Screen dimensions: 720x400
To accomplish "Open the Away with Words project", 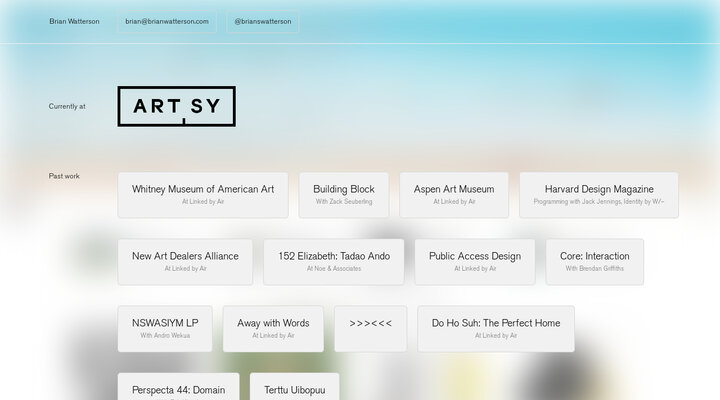I will [x=273, y=328].
